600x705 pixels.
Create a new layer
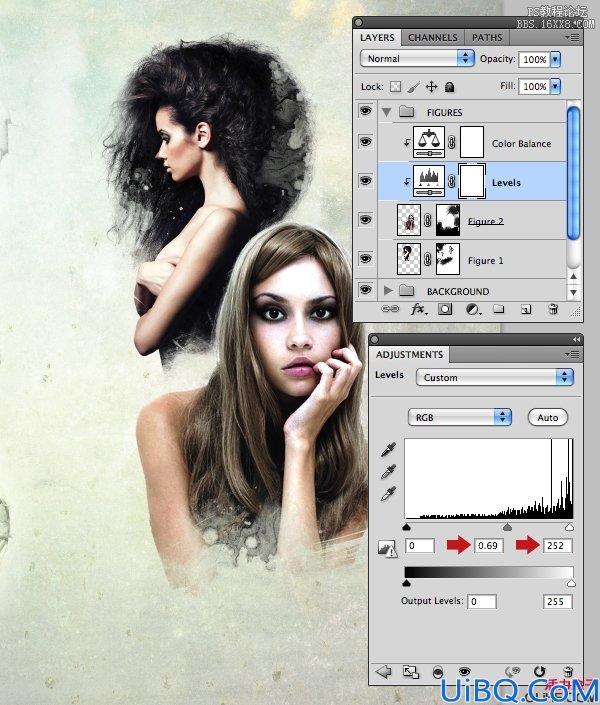pos(526,309)
